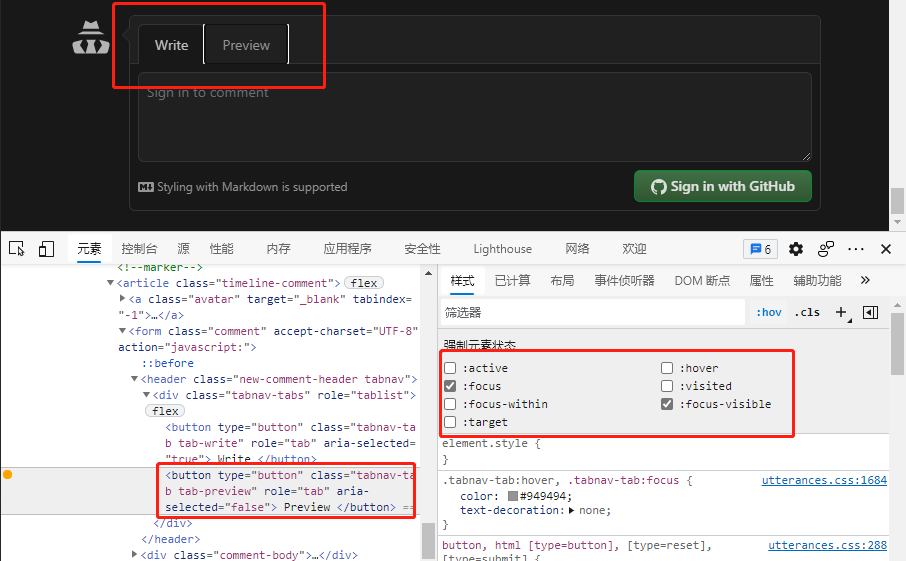This screenshot has height=561, width=906.
Task: Switch to the 应用程序 Application tab
Action: point(347,249)
